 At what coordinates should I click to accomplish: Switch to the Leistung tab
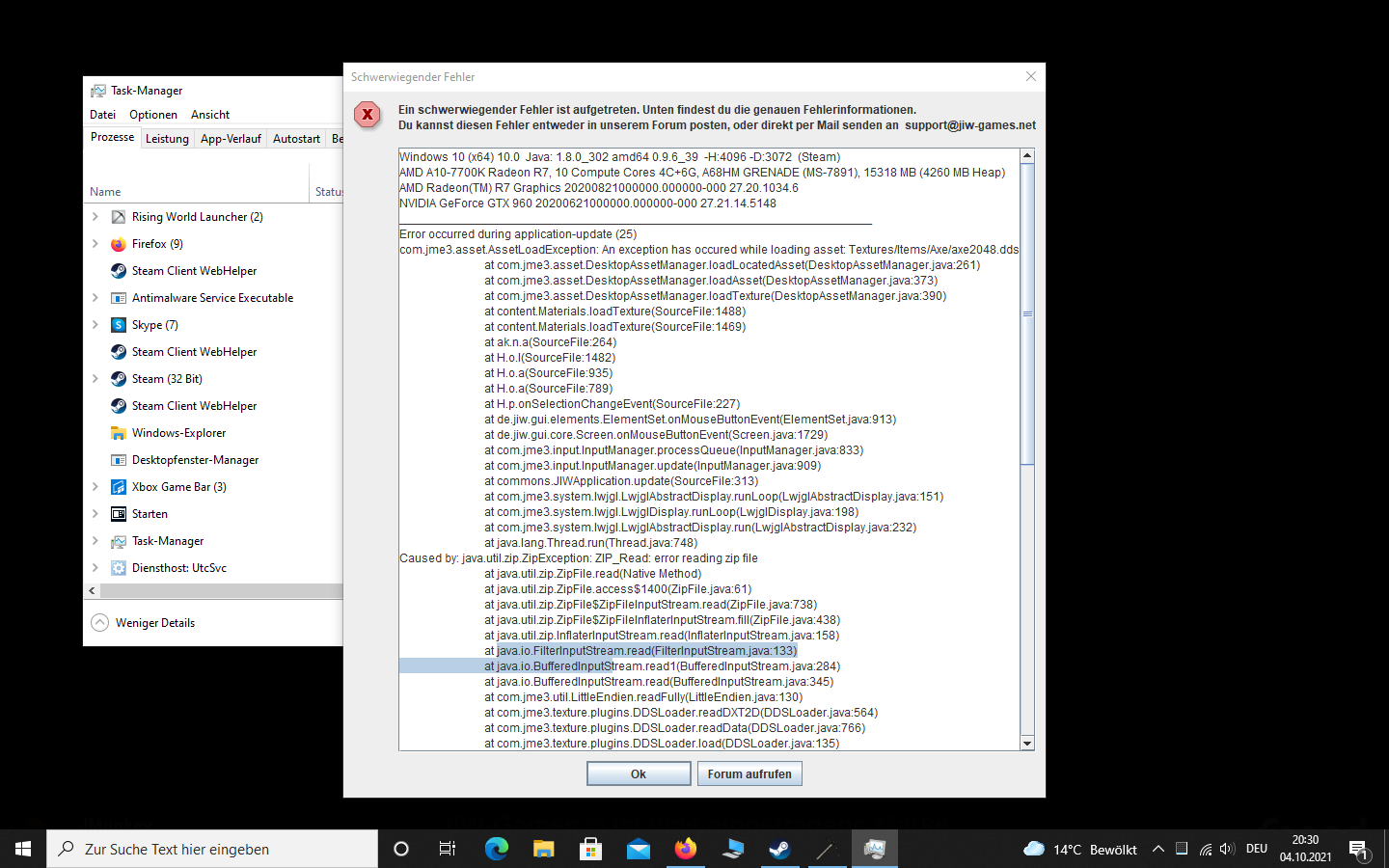167,139
